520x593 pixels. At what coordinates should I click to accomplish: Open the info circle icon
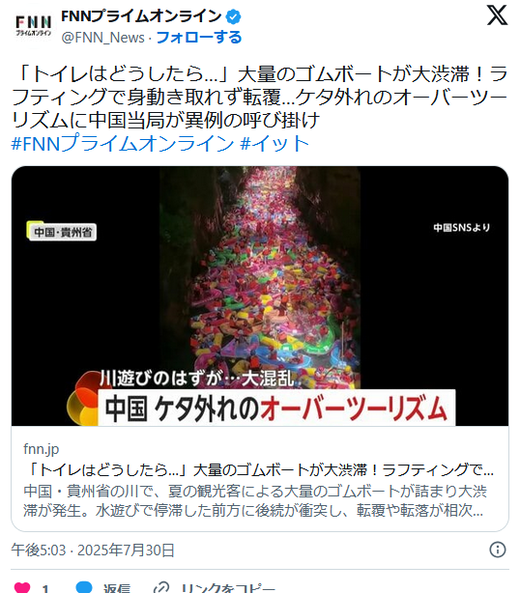[497, 549]
